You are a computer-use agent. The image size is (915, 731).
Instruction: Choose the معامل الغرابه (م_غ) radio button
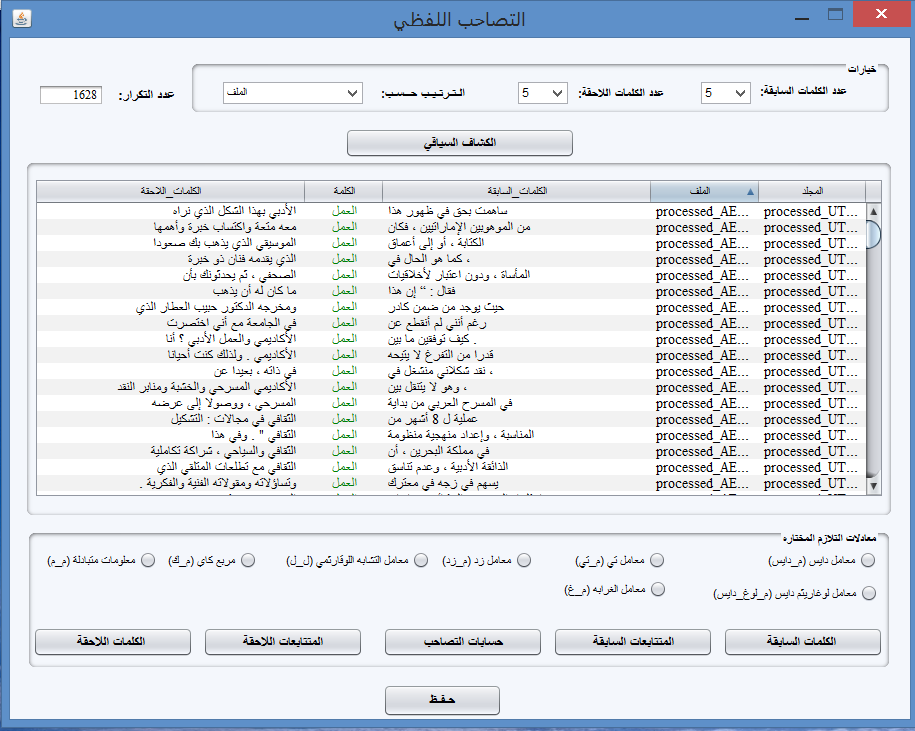658,589
